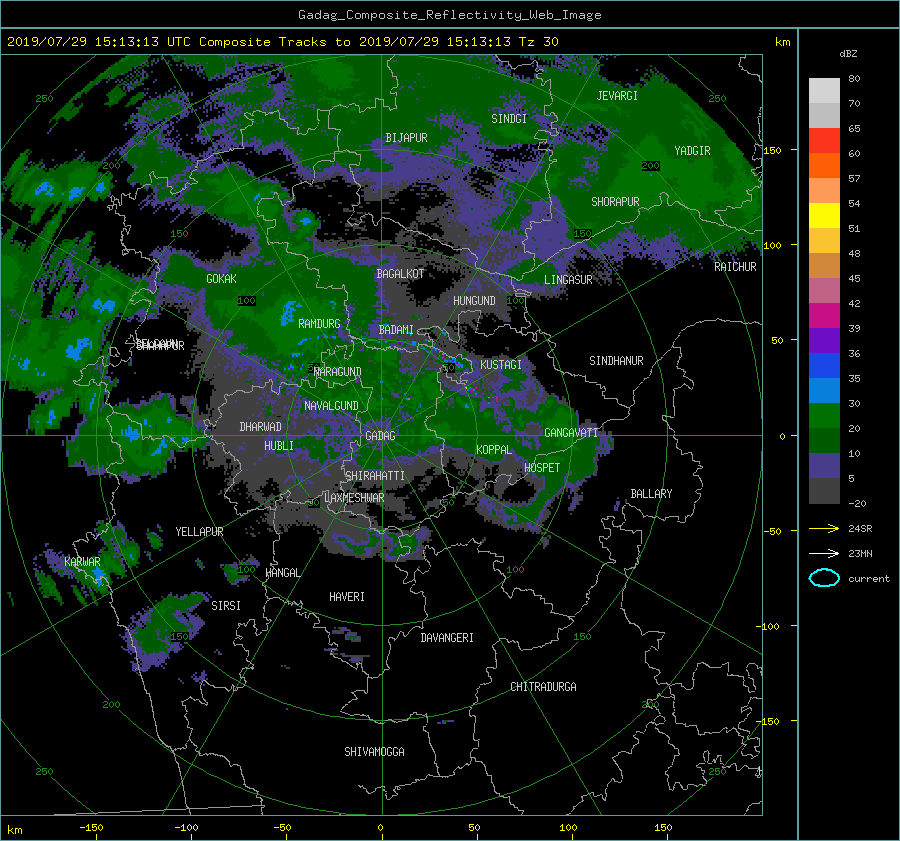Screen dimensions: 900x841
Task: Click the SINDHANUR city label
Action: click(x=616, y=361)
